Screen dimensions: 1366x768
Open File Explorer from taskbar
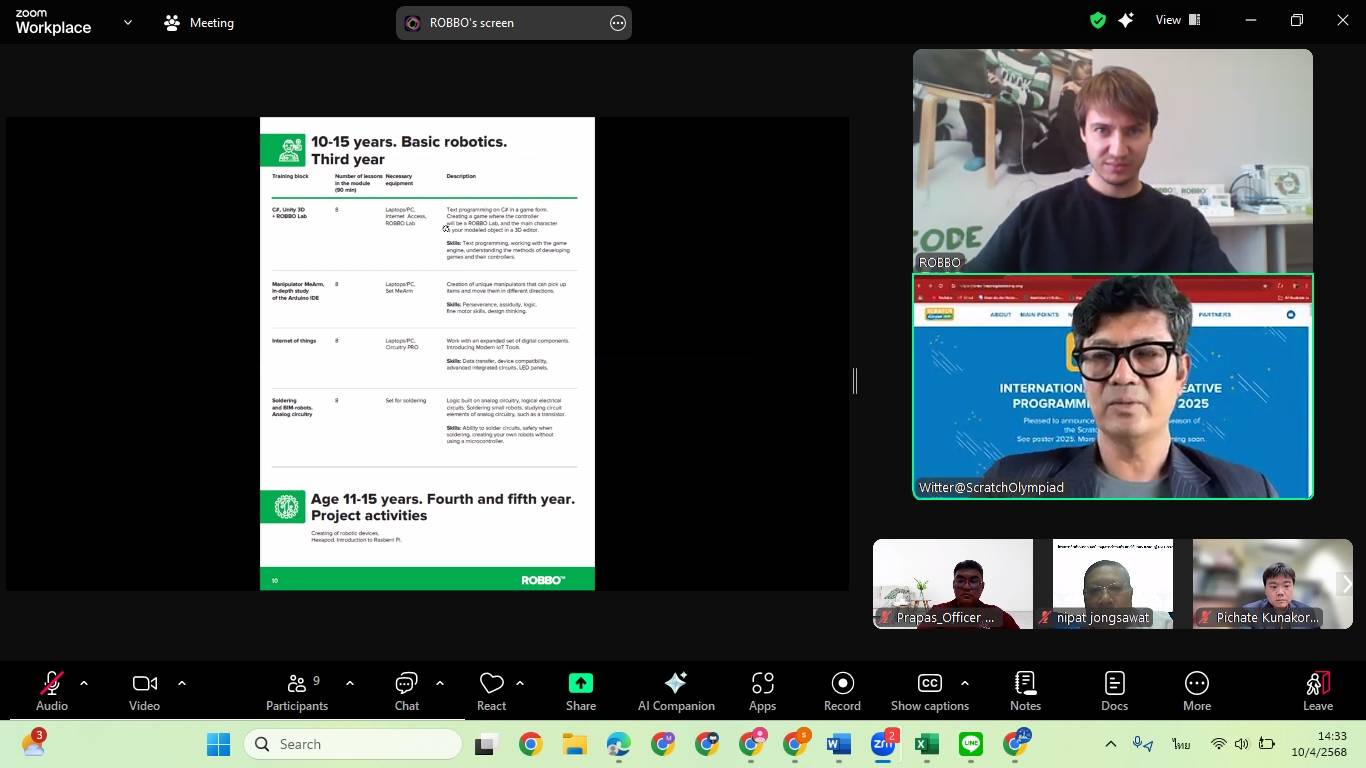[x=574, y=744]
